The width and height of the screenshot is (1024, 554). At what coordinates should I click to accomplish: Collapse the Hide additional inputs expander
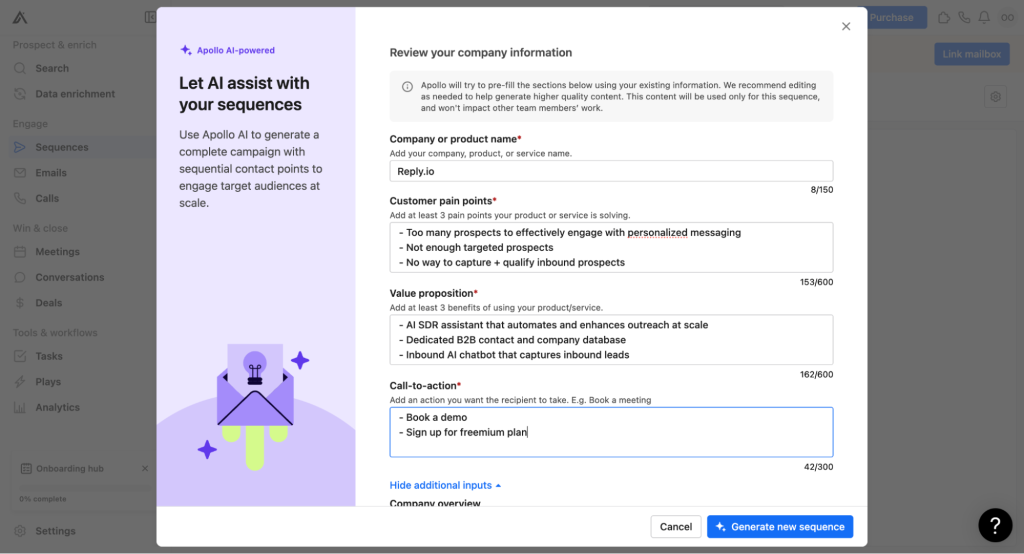coord(445,485)
